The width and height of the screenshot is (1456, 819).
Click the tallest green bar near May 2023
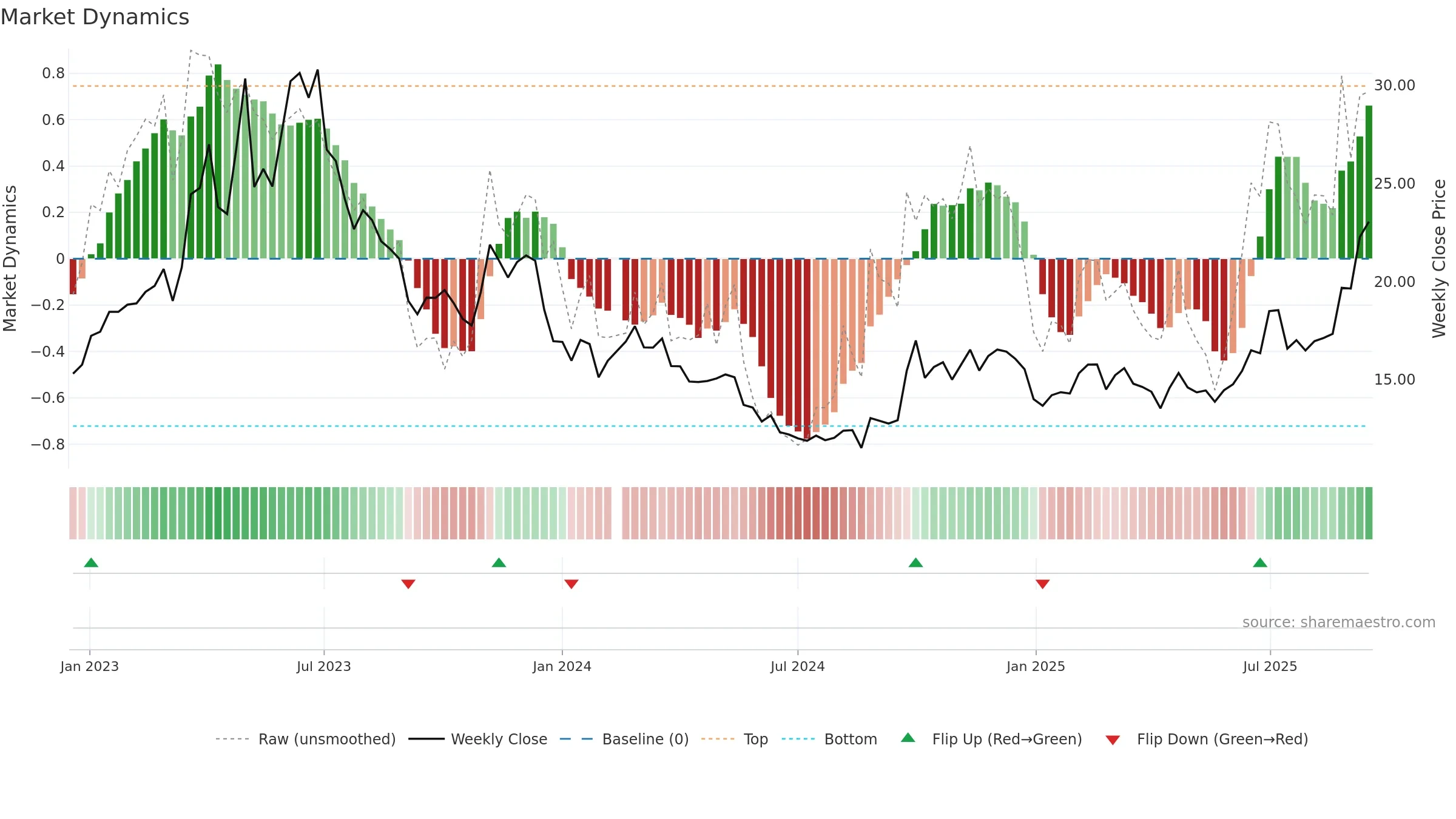pyautogui.click(x=218, y=161)
